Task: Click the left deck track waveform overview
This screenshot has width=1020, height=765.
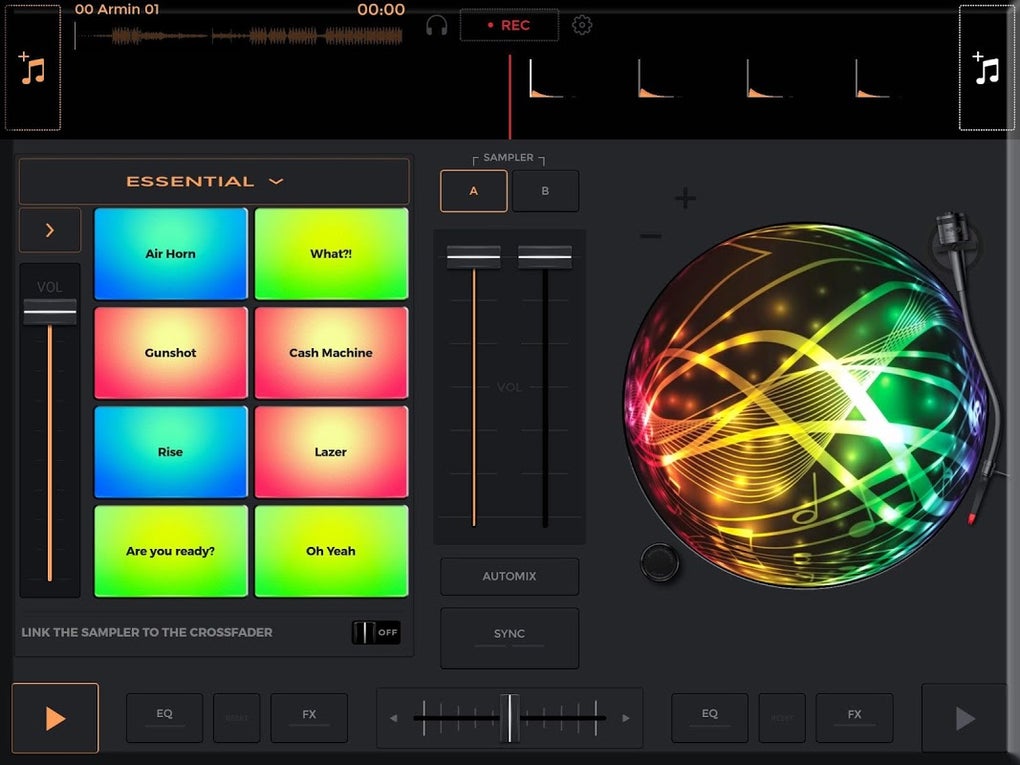Action: (x=239, y=36)
